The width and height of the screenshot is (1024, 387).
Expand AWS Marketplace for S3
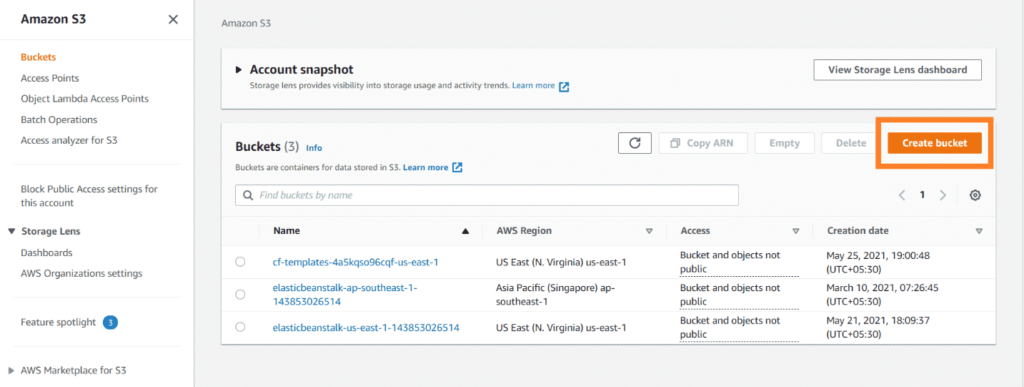(x=11, y=370)
